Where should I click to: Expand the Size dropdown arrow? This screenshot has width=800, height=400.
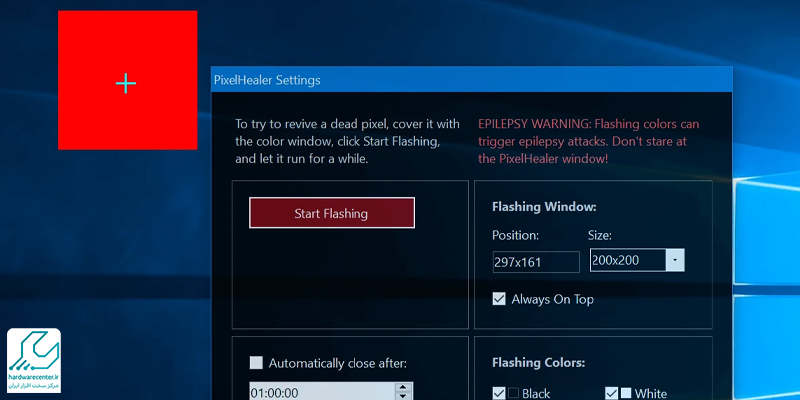[x=675, y=260]
